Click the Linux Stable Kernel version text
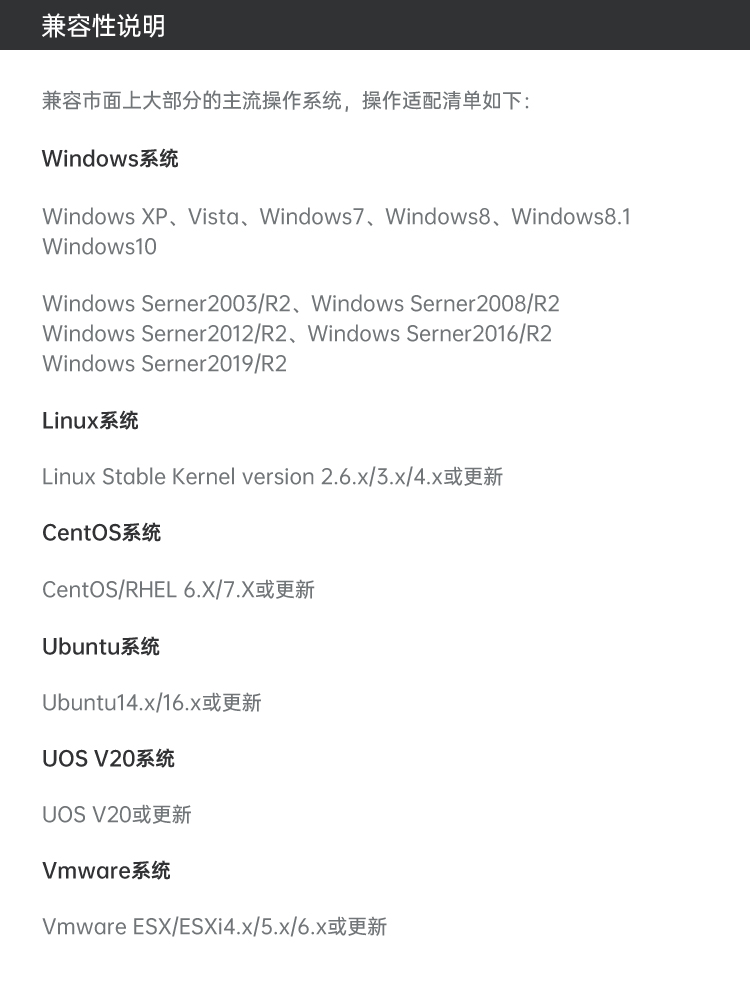The width and height of the screenshot is (750, 1006). click(x=272, y=477)
